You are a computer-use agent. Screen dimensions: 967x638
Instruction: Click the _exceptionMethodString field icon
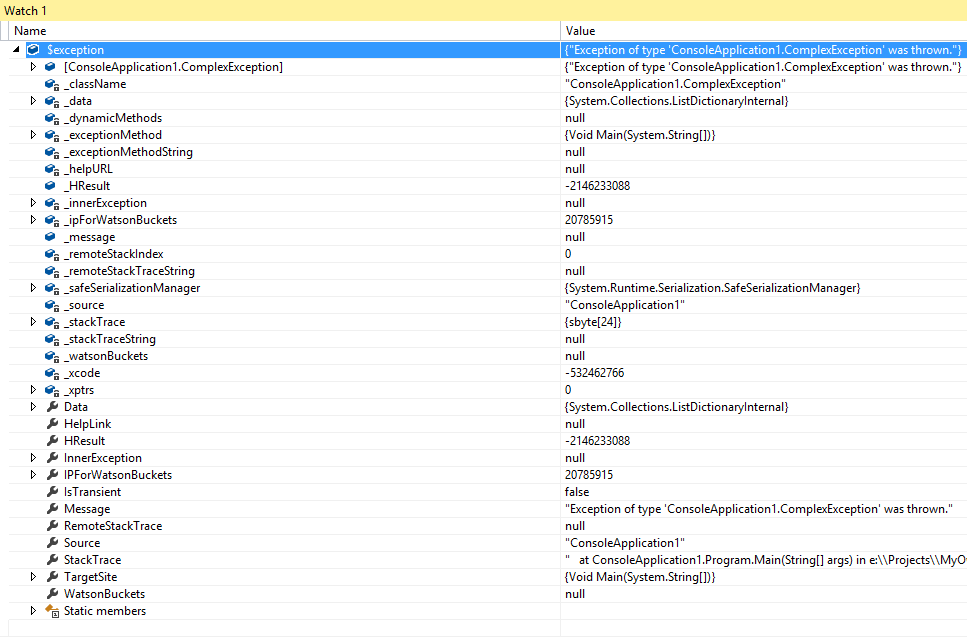[x=52, y=152]
